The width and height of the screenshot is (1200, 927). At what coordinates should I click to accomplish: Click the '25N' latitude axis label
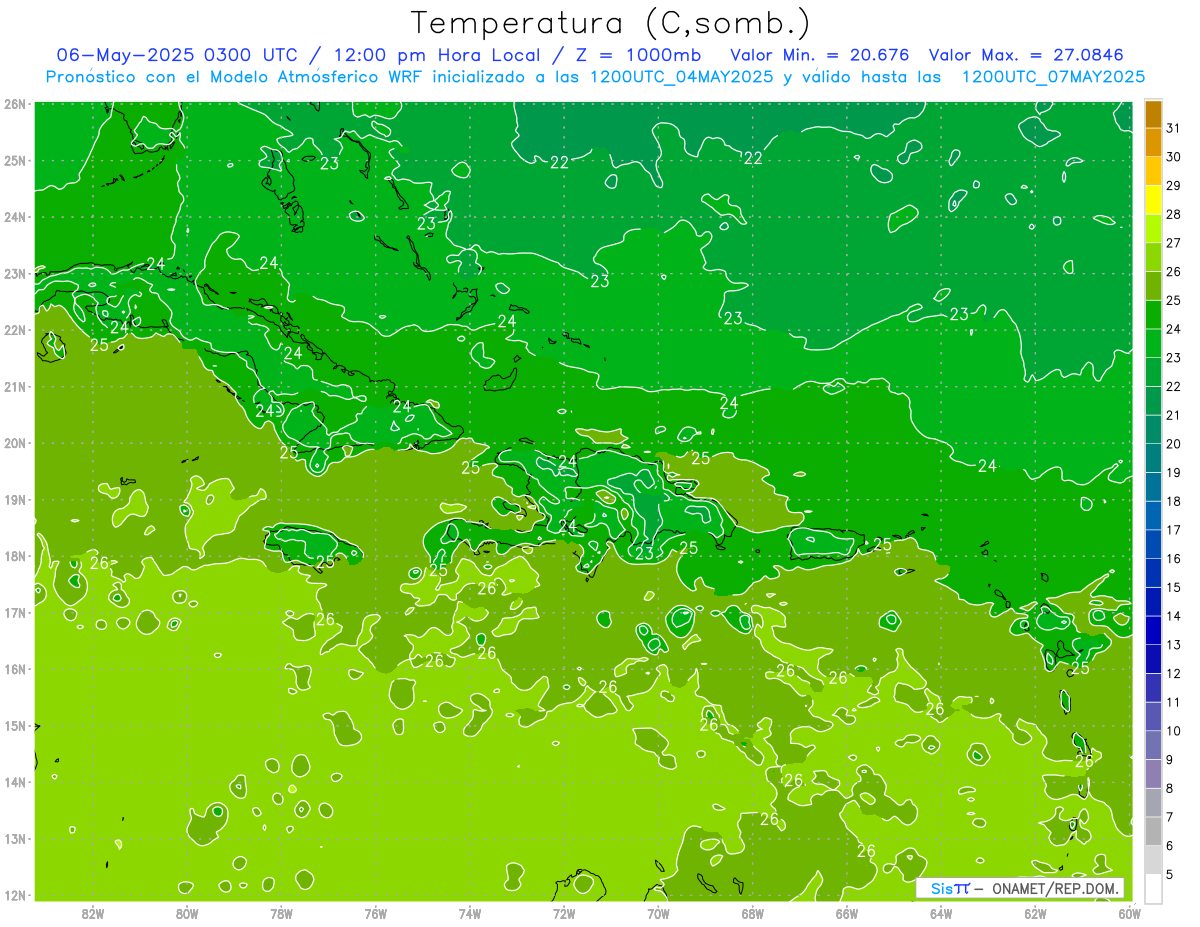click(15, 160)
